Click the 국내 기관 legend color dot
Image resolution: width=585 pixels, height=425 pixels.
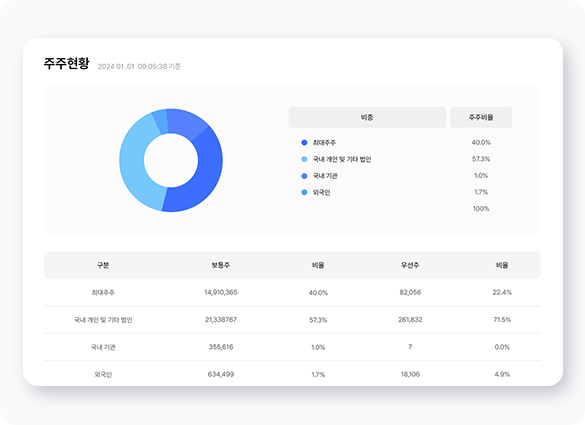[x=304, y=176]
